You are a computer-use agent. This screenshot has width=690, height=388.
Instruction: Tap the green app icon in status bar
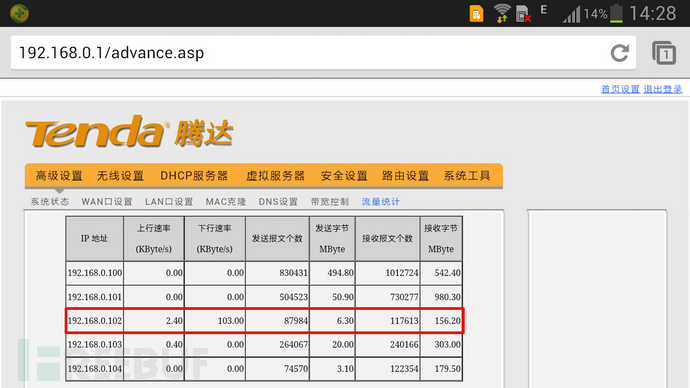(x=19, y=13)
